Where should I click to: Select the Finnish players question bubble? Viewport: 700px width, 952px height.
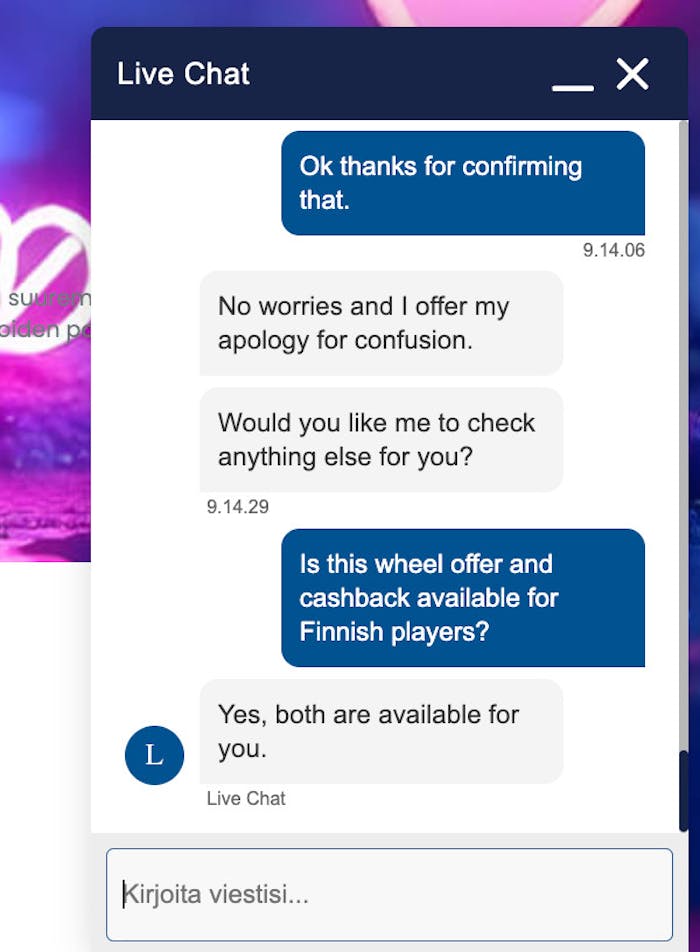(462, 597)
